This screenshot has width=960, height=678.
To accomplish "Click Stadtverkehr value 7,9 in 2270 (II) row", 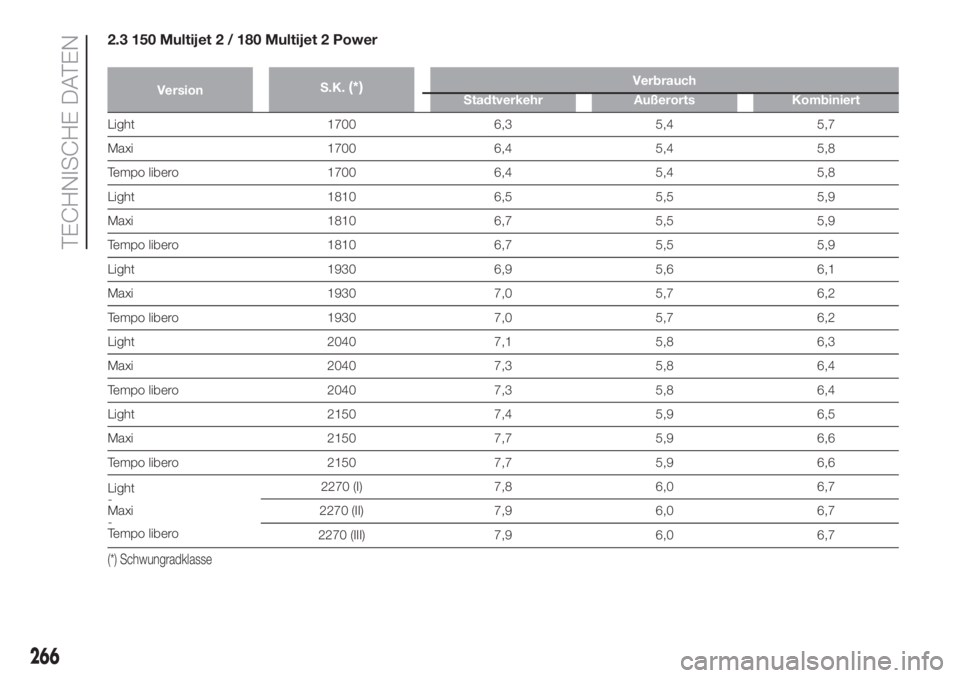I will (x=503, y=511).
